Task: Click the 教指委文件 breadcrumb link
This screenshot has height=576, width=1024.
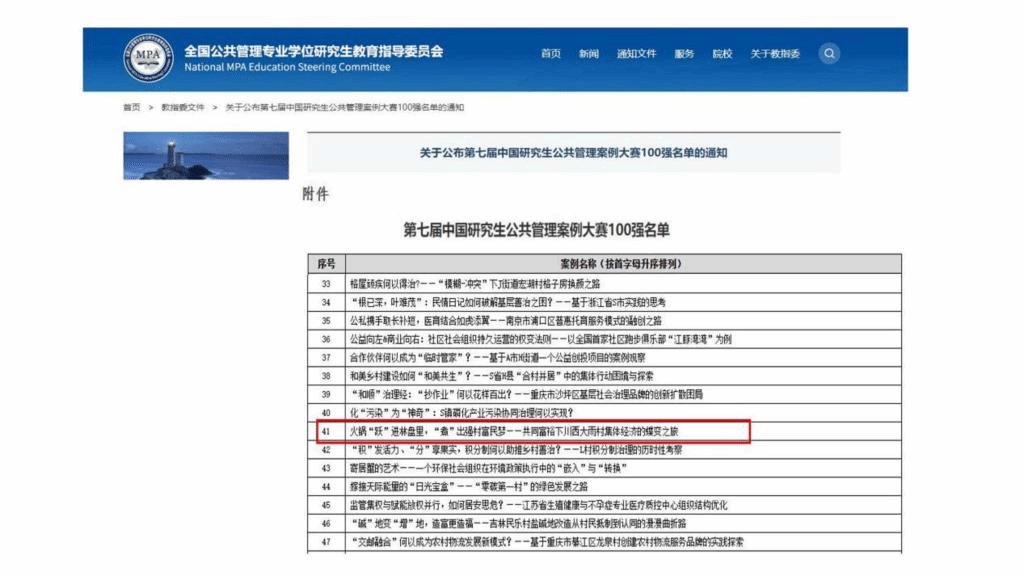Action: click(x=183, y=107)
